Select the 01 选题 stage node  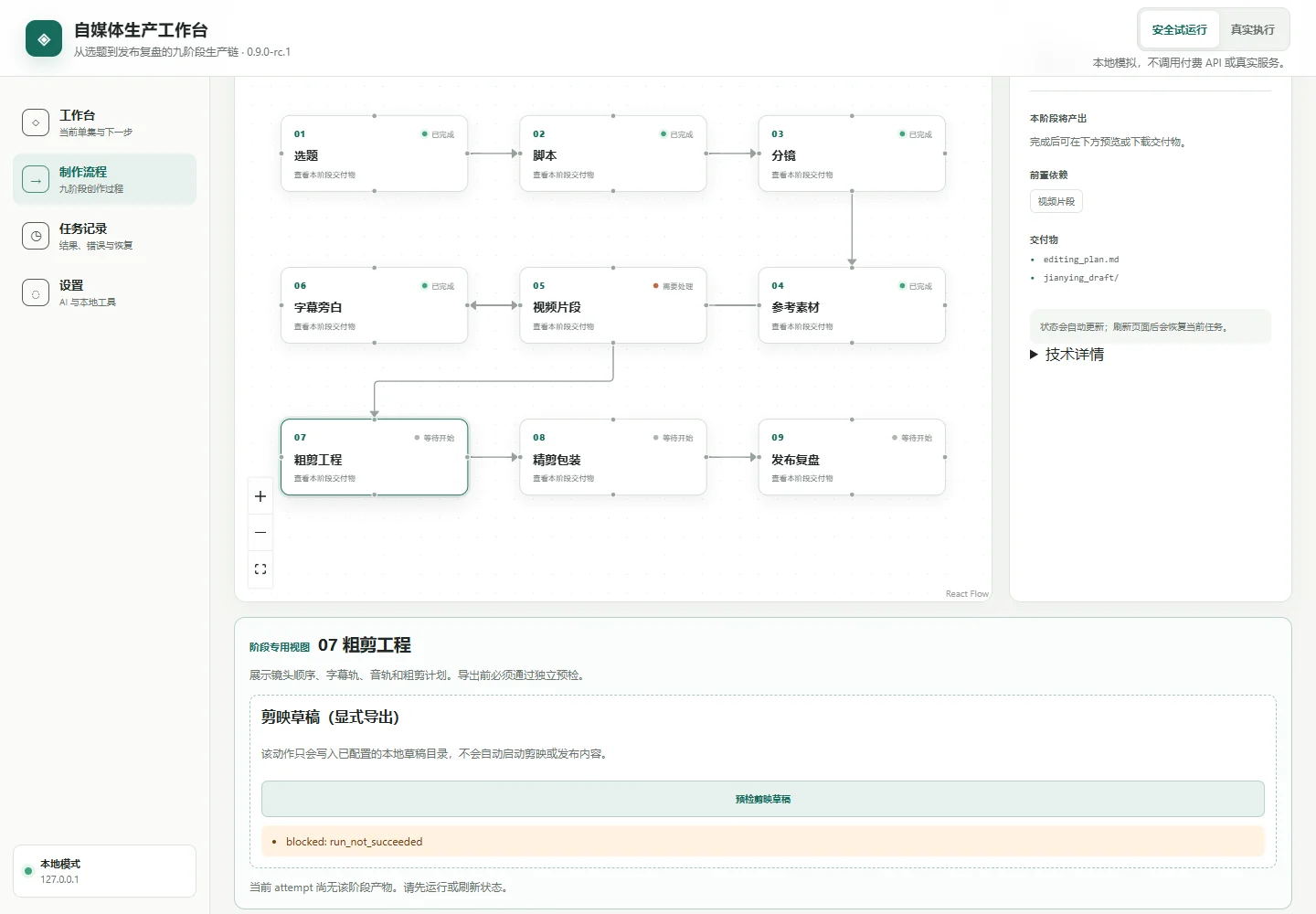click(375, 154)
